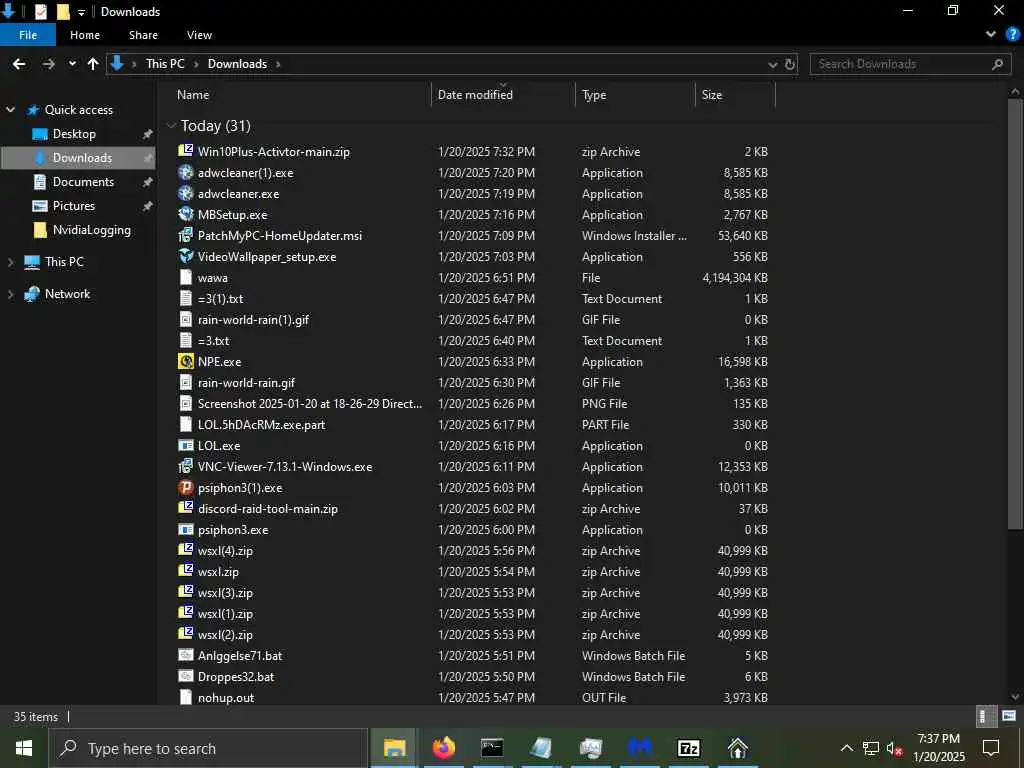The width and height of the screenshot is (1024, 768).
Task: Go back with the back arrow
Action: [19, 64]
